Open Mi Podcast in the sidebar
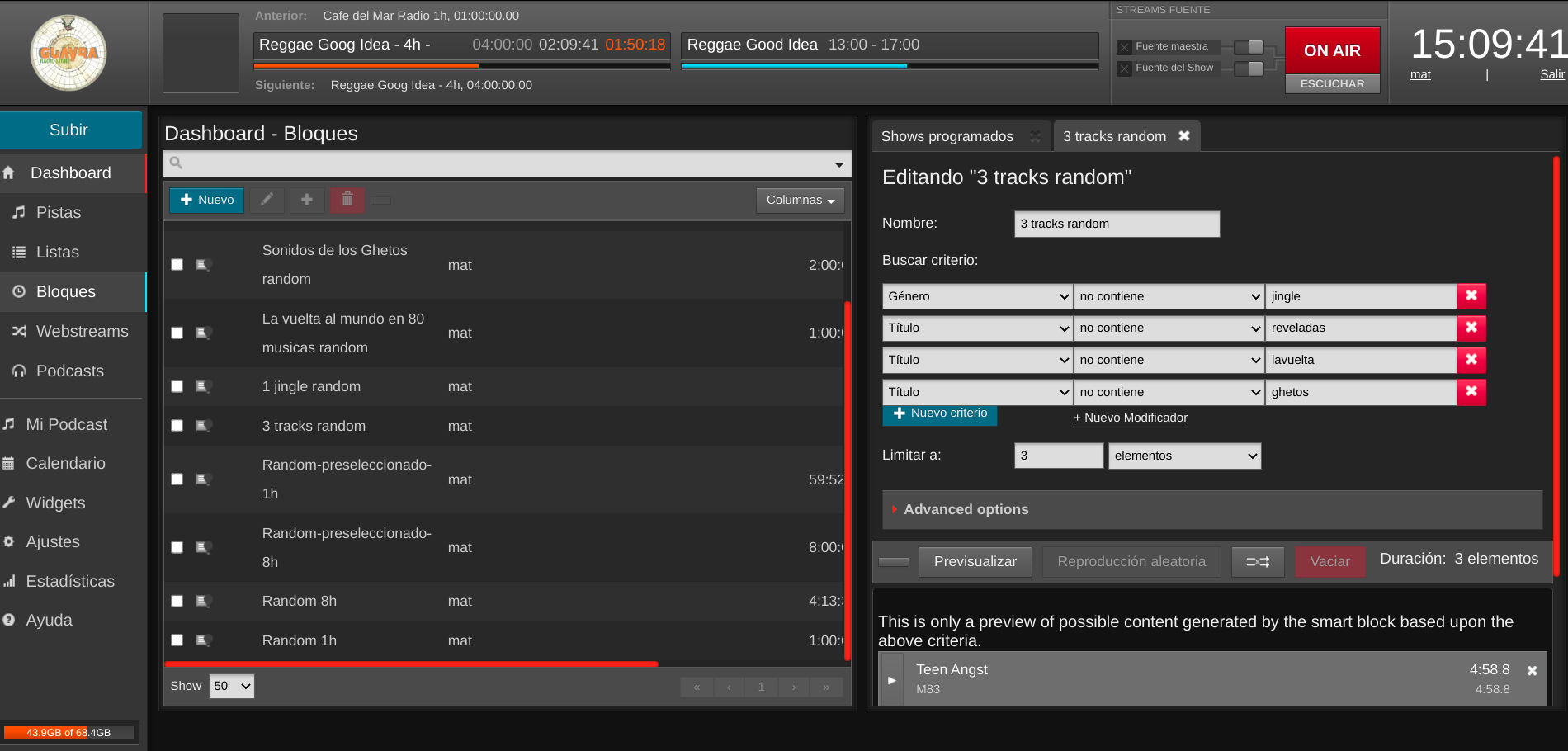1568x751 pixels. [66, 425]
